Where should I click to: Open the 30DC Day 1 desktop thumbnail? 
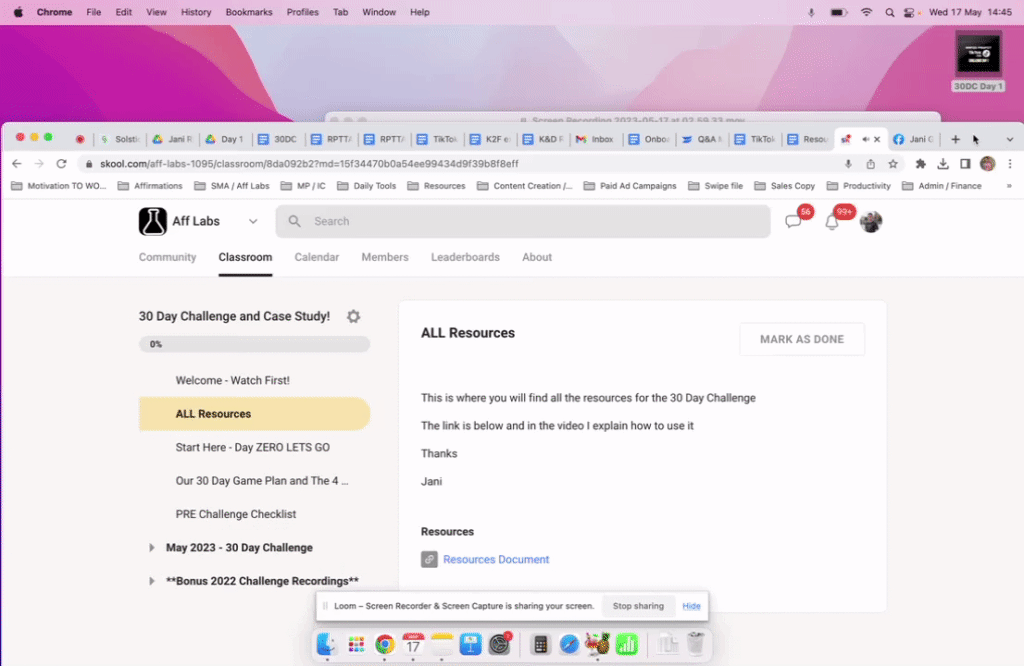click(x=978, y=60)
